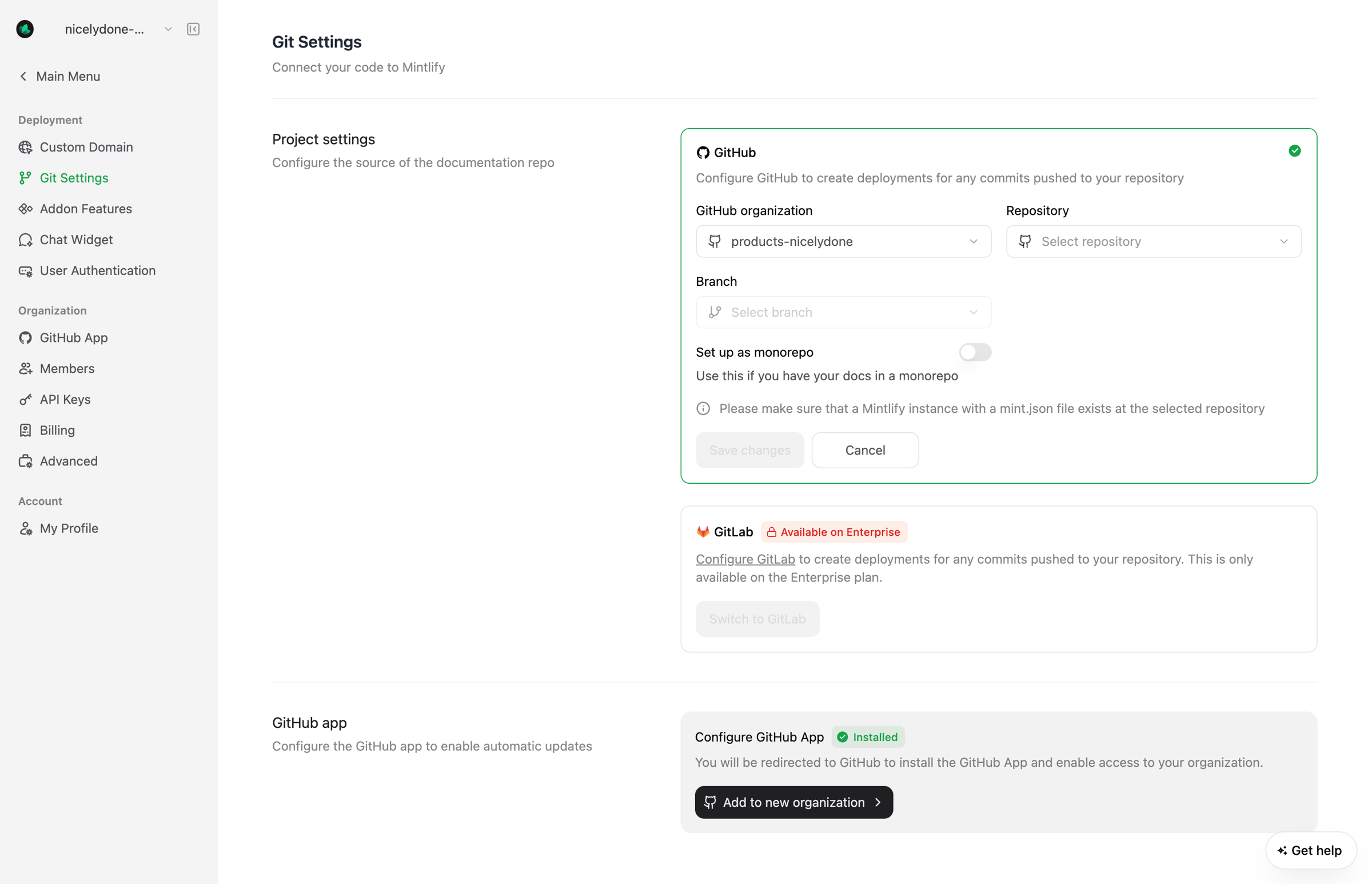
Task: Open the workspace switcher chevron
Action: point(168,29)
